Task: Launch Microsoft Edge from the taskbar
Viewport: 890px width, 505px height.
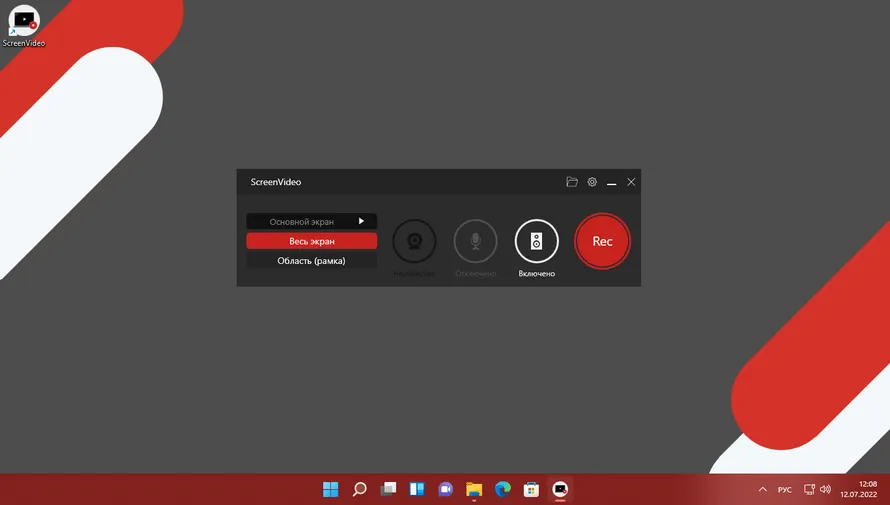Action: click(x=503, y=489)
